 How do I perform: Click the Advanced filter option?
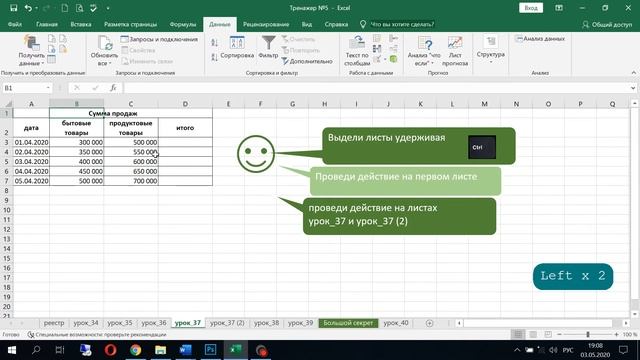coord(307,61)
